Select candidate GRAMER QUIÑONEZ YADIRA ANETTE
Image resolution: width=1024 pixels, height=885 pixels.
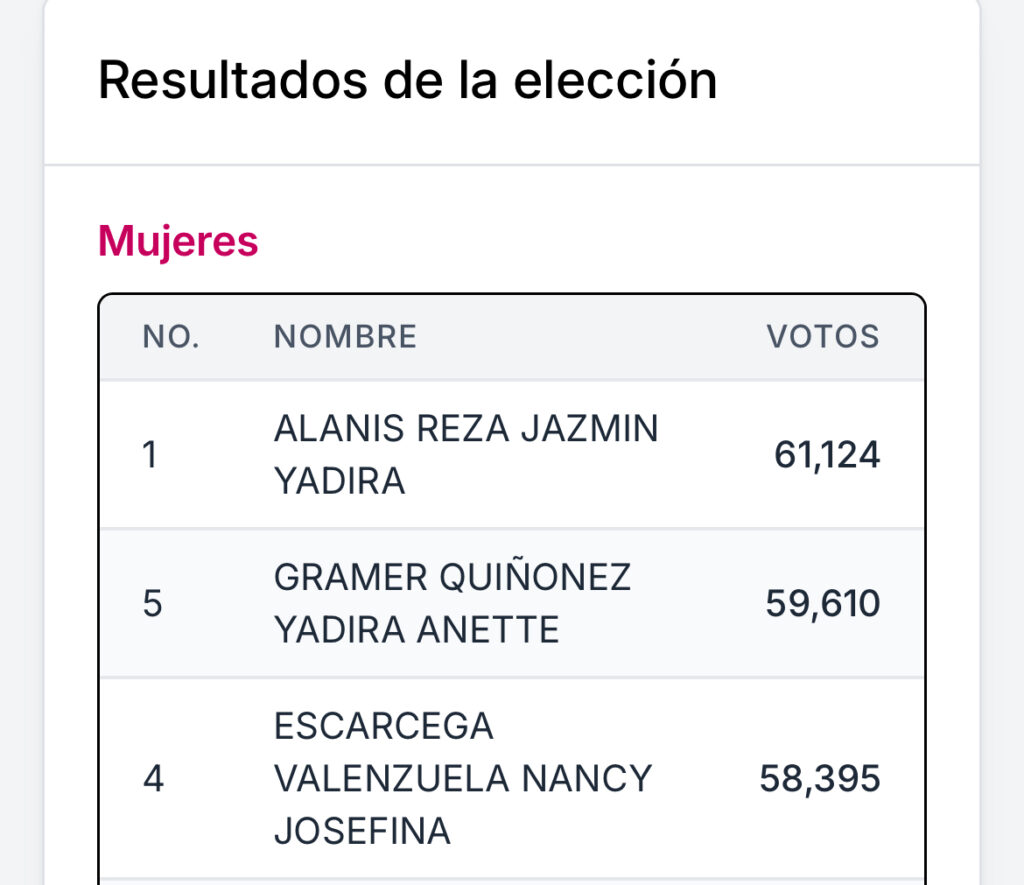[452, 603]
